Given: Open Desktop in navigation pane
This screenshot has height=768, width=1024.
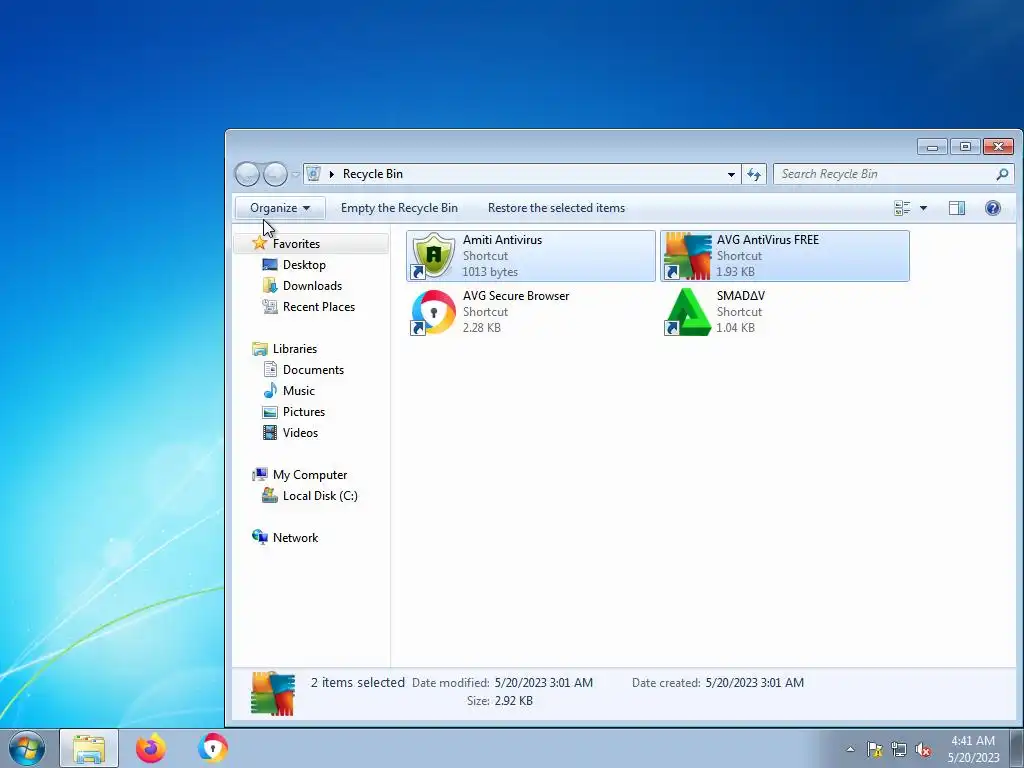Looking at the screenshot, I should point(304,264).
